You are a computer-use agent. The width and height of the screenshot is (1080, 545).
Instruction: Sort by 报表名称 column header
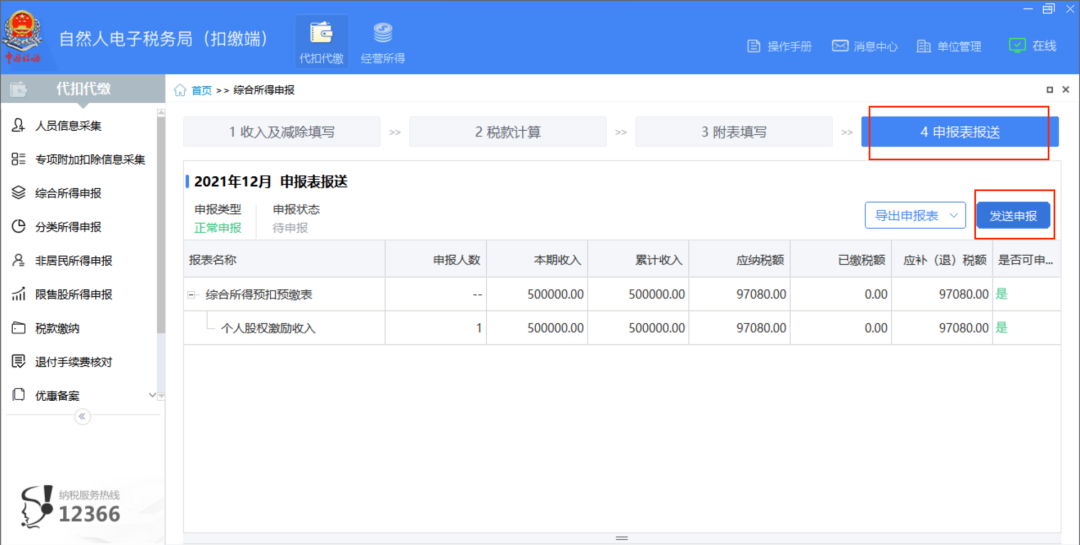tap(284, 260)
